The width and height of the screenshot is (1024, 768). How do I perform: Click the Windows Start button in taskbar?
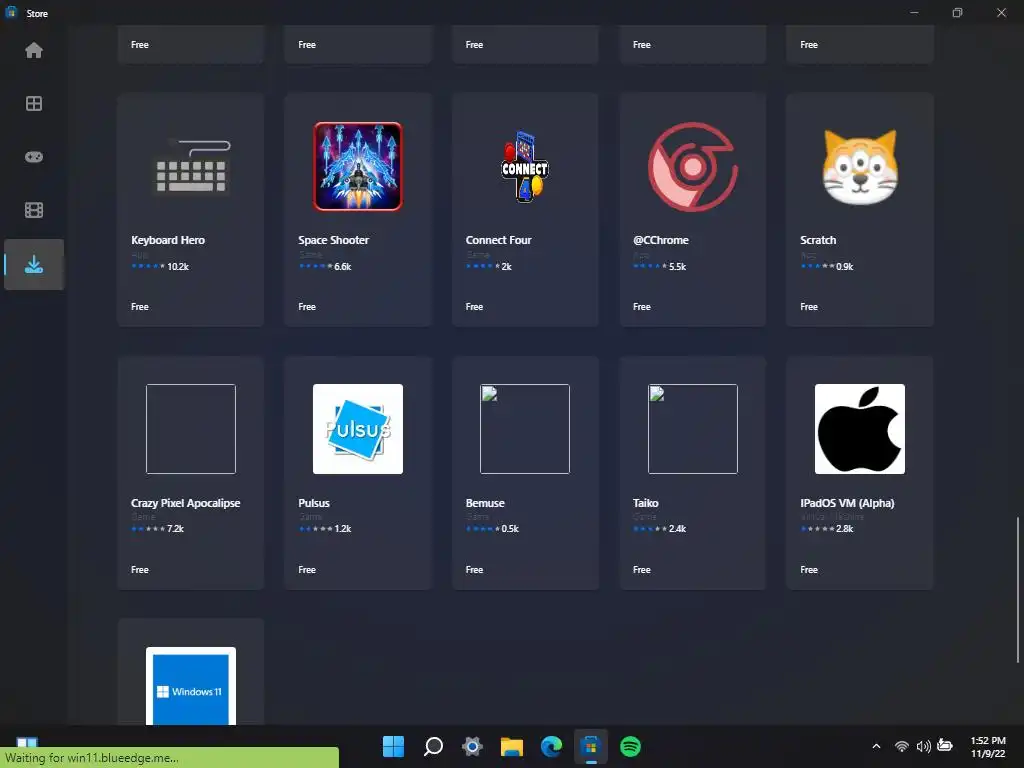point(393,746)
